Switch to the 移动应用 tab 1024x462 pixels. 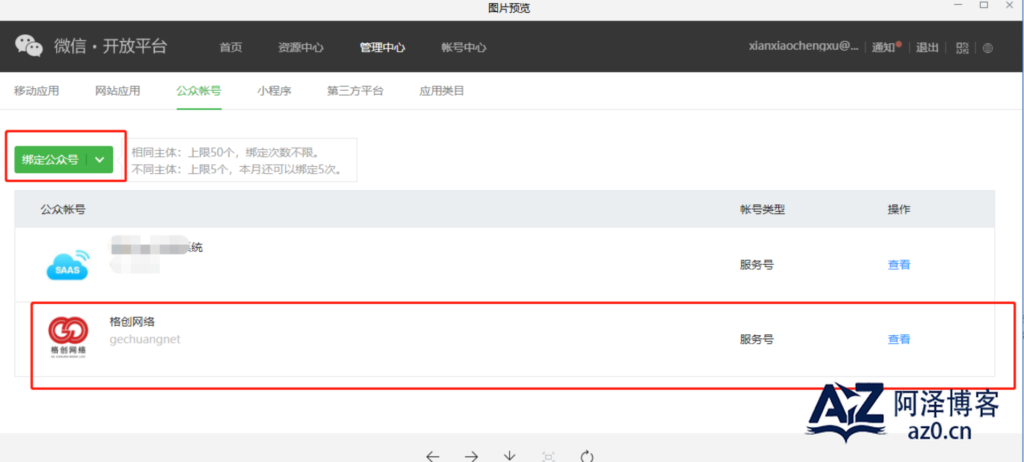pos(37,91)
